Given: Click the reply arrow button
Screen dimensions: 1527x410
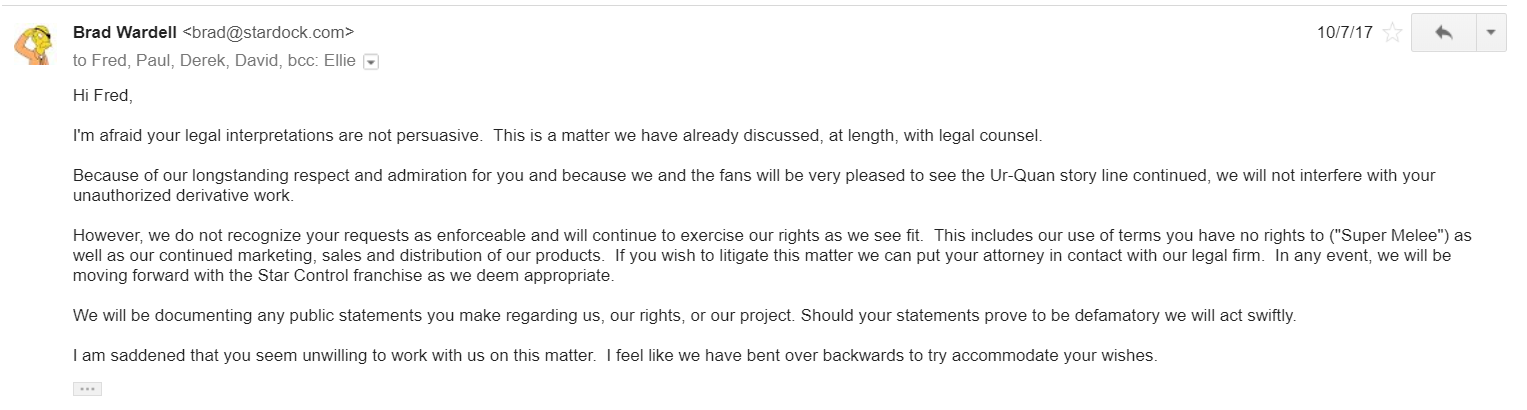Looking at the screenshot, I should (x=1443, y=33).
